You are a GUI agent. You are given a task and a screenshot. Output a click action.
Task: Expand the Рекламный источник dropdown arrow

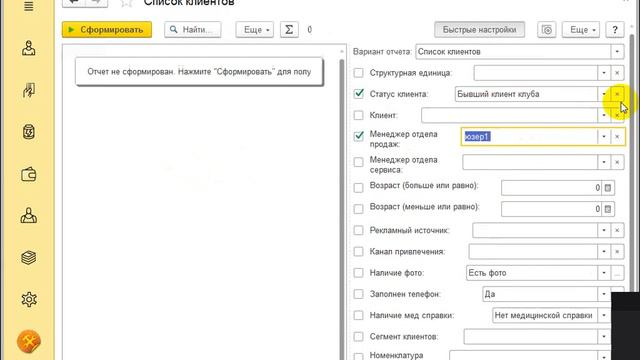point(604,231)
